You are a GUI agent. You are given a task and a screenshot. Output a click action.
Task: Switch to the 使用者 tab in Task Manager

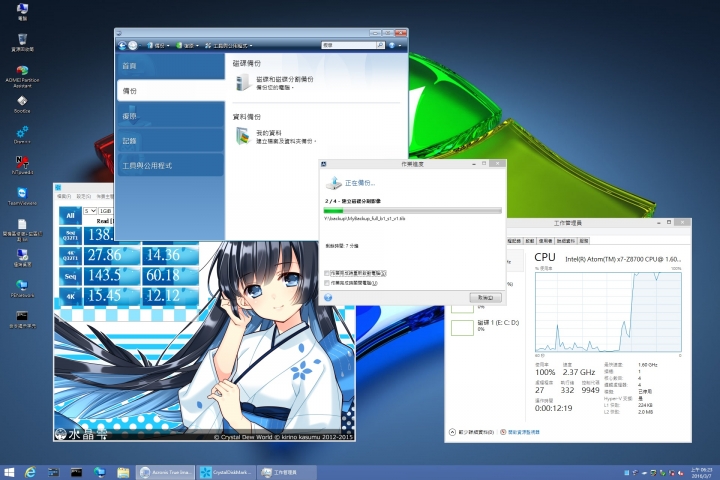point(545,241)
